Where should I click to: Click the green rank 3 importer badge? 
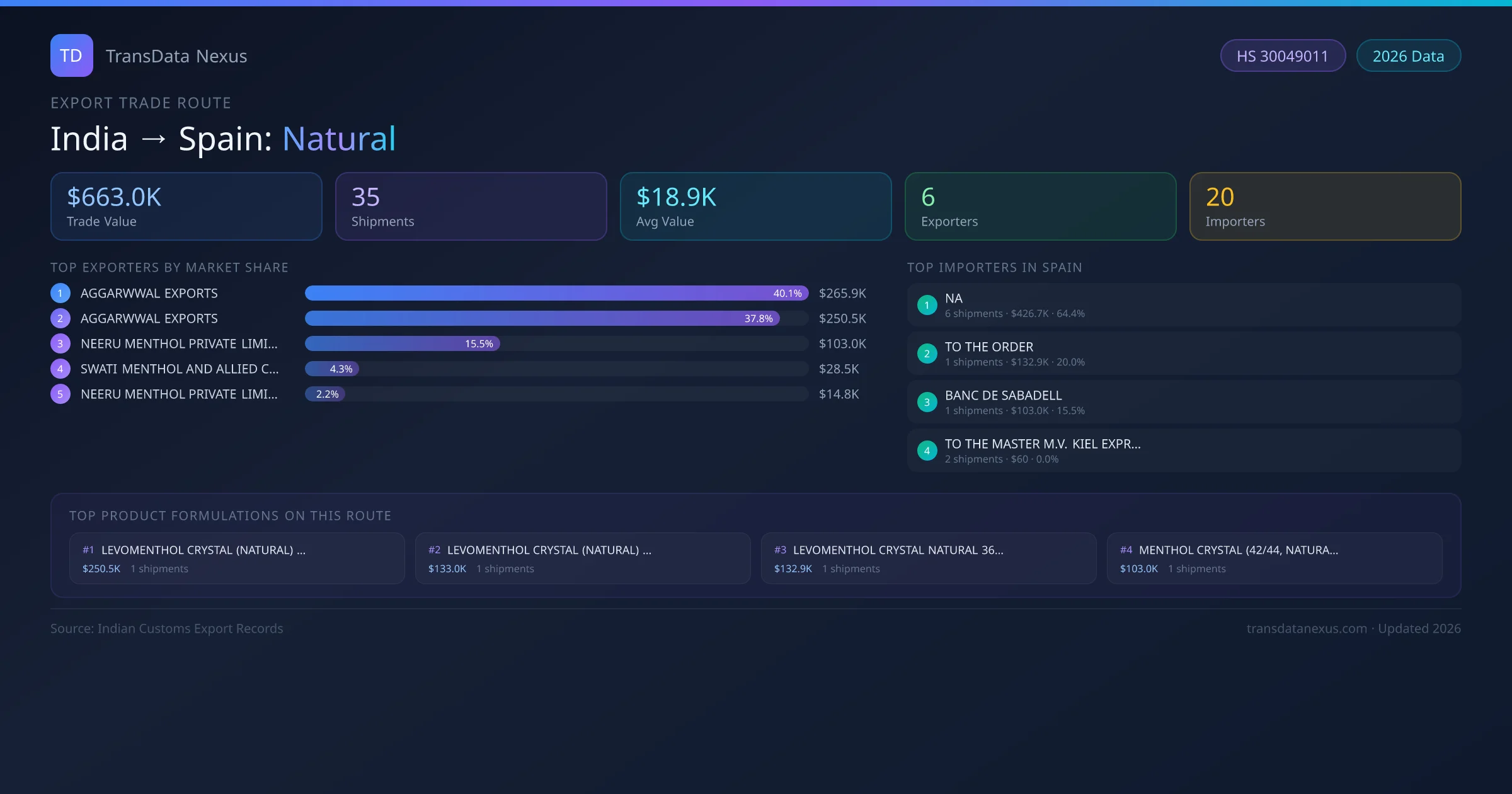click(927, 402)
